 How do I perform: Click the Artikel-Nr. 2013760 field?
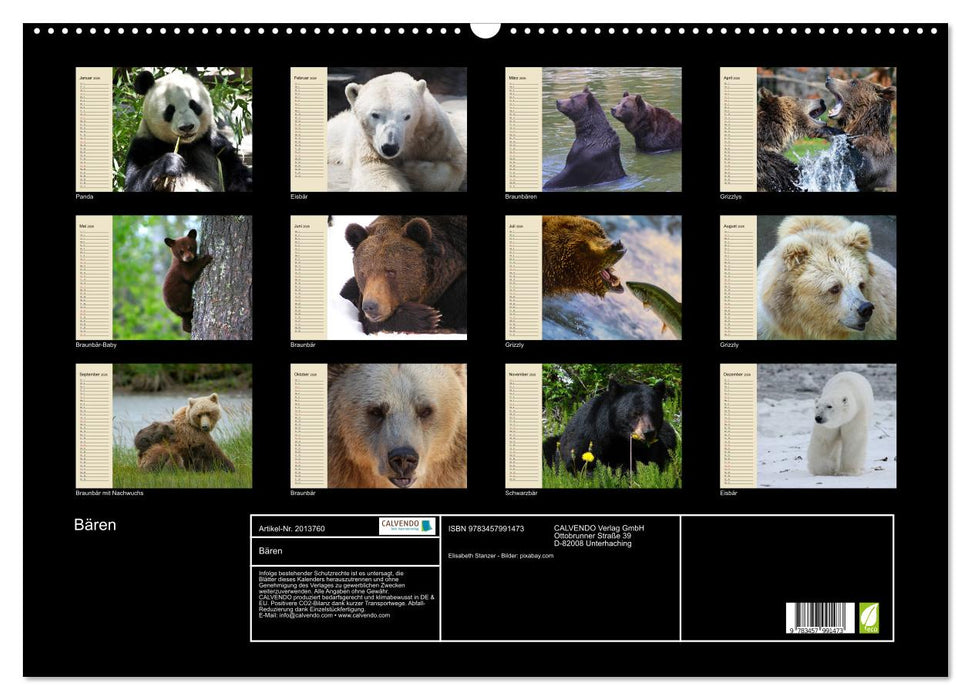click(292, 528)
